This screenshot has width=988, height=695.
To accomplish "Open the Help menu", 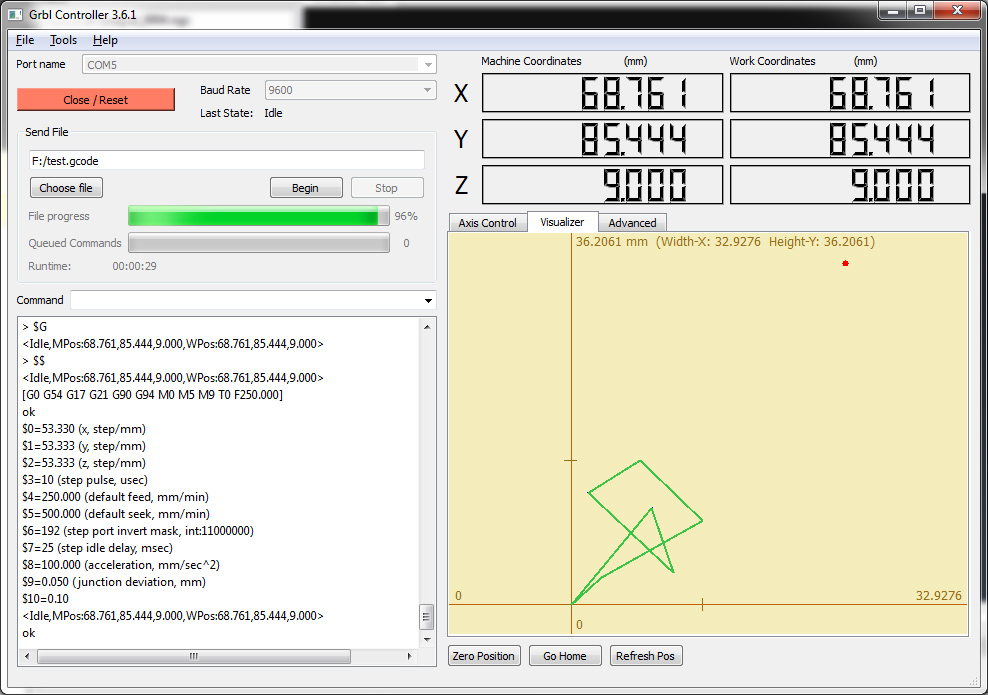I will tap(105, 40).
